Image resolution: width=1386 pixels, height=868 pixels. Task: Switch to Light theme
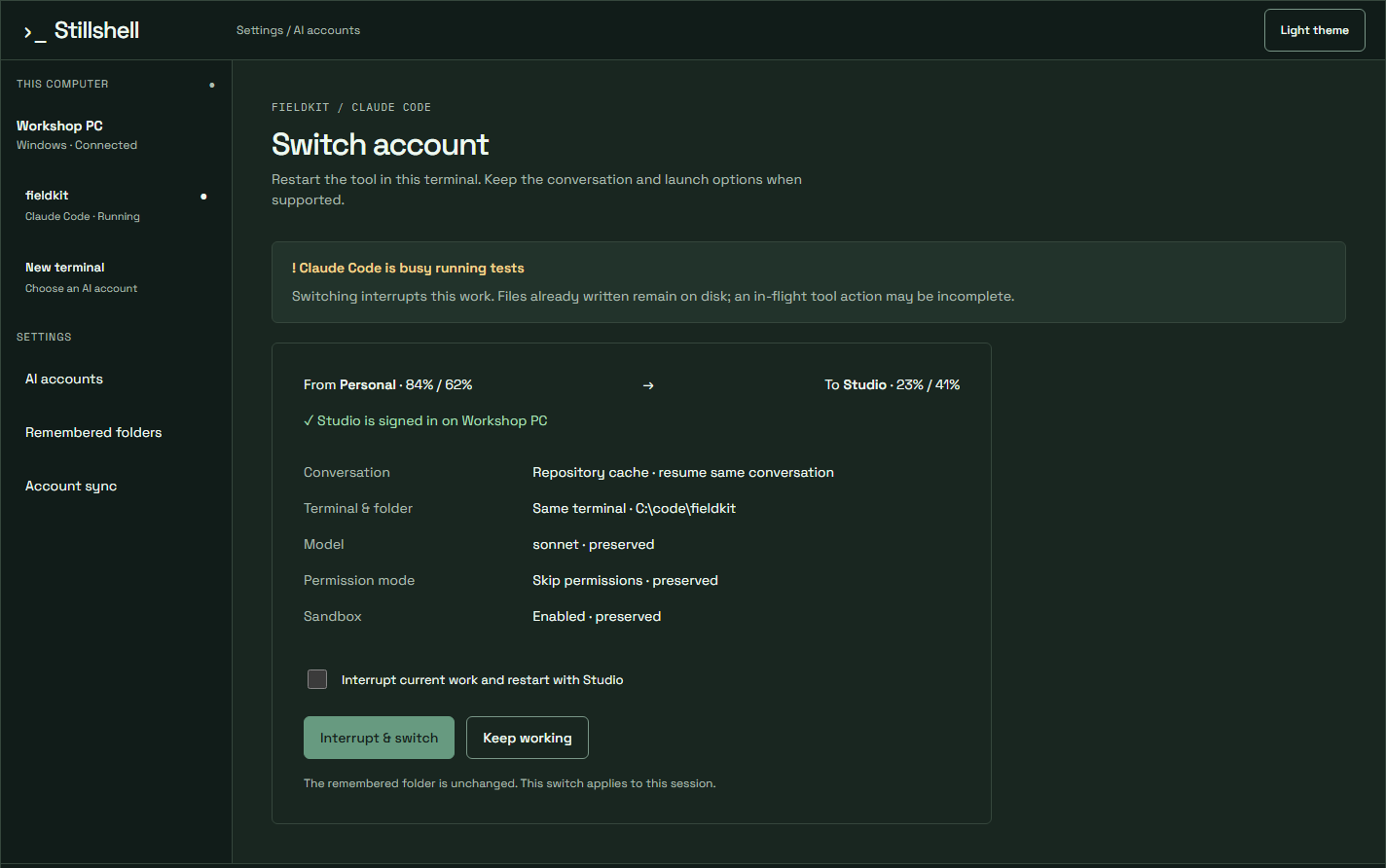1314,30
